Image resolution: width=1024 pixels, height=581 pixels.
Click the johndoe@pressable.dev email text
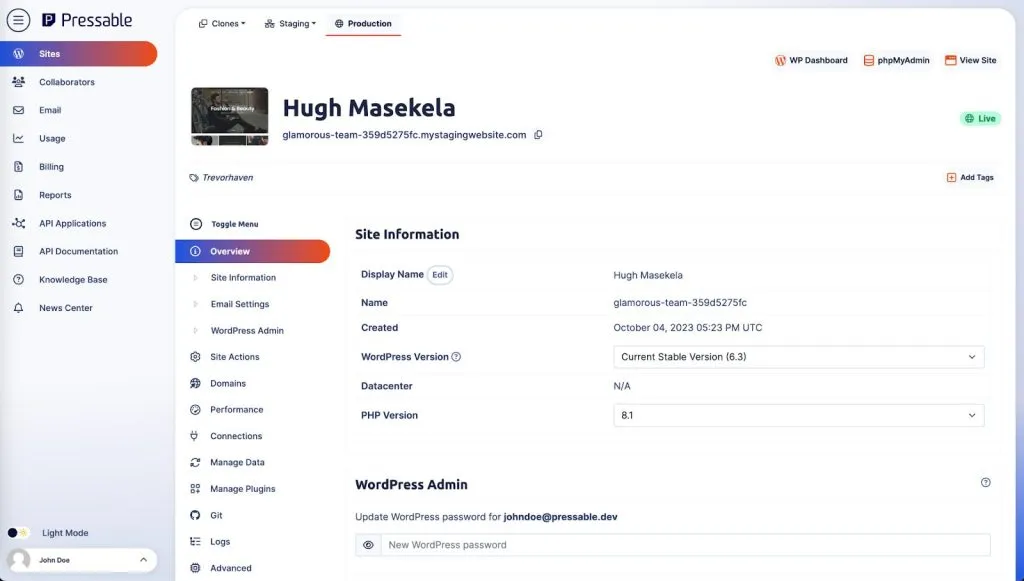[560, 517]
